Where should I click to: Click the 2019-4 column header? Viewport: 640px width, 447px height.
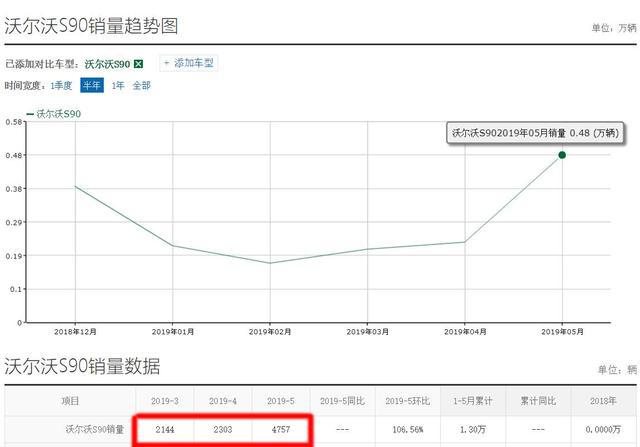coord(223,401)
